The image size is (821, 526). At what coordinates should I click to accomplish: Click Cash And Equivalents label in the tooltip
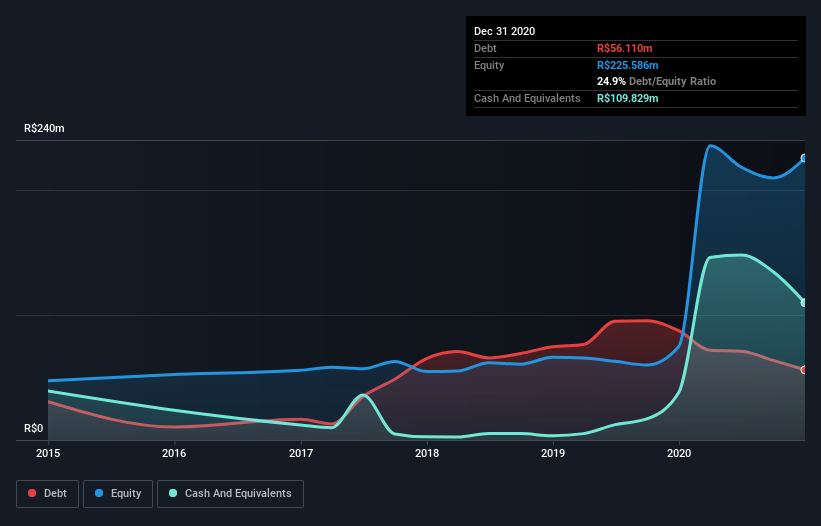[527, 98]
